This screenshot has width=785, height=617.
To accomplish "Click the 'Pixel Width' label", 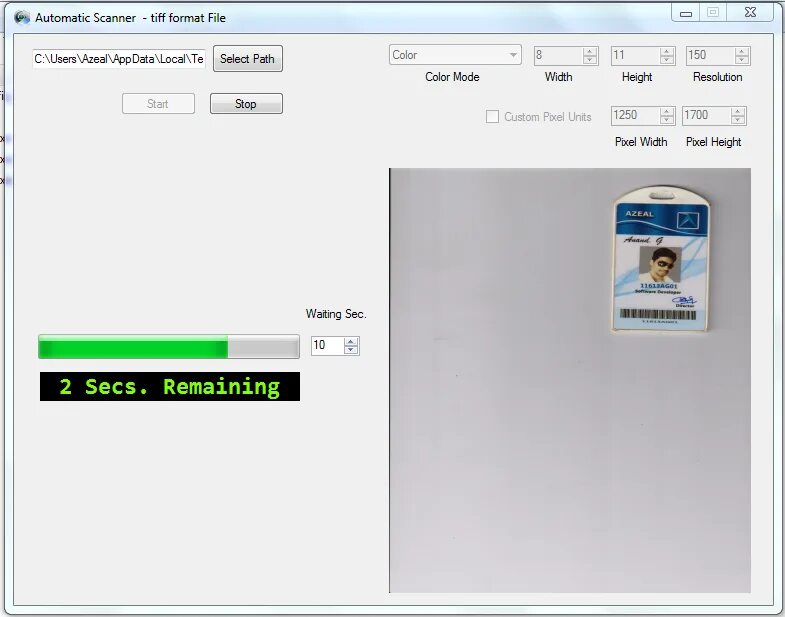I will click(x=641, y=142).
